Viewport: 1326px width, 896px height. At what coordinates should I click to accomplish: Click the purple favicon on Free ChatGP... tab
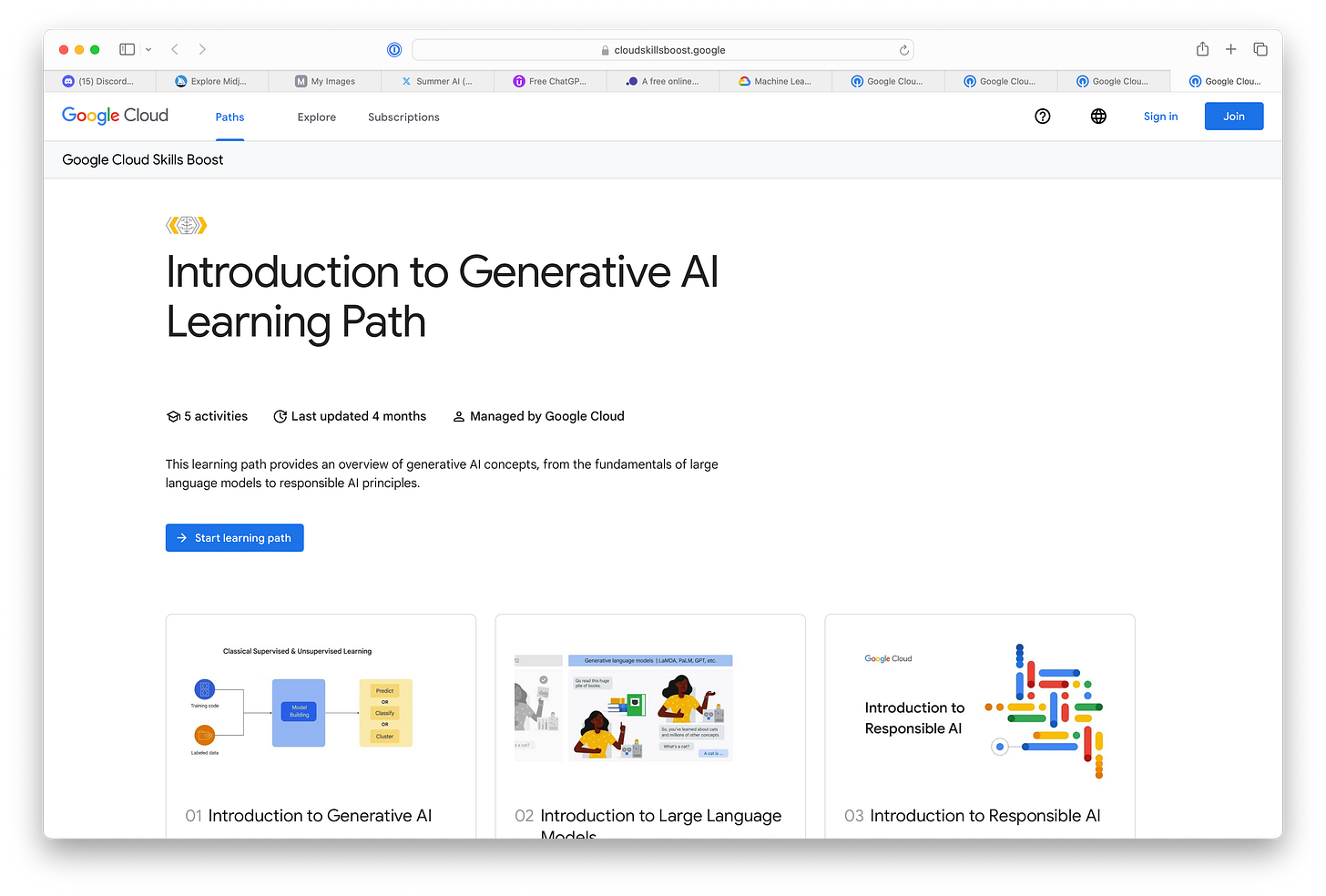pos(519,81)
